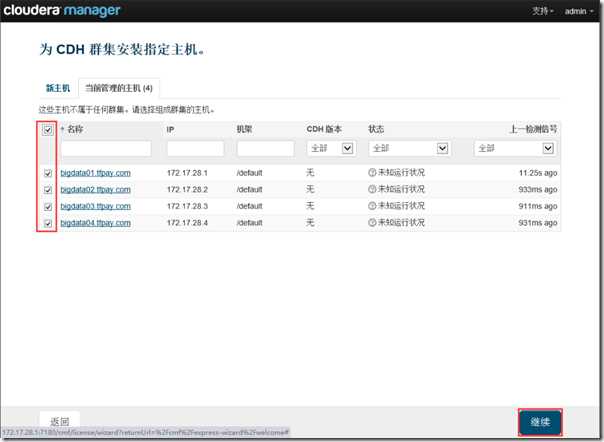Open bigdata04.ttpay.com host link
Screen dimensions: 604x442
click(x=96, y=223)
